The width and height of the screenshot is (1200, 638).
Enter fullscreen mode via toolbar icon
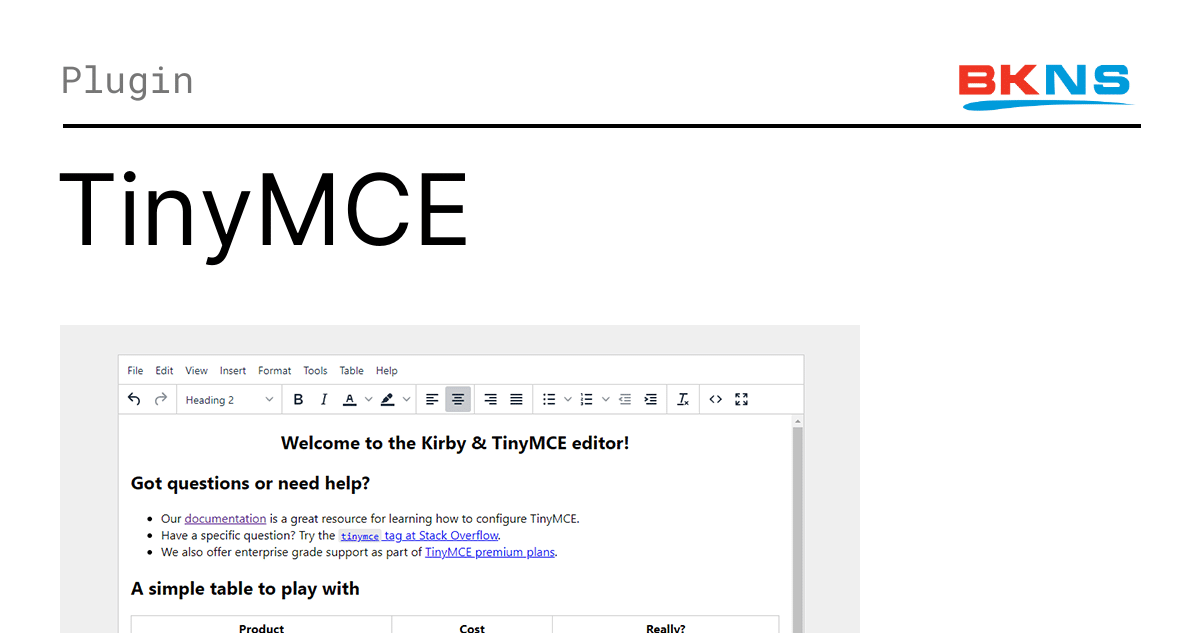point(741,399)
